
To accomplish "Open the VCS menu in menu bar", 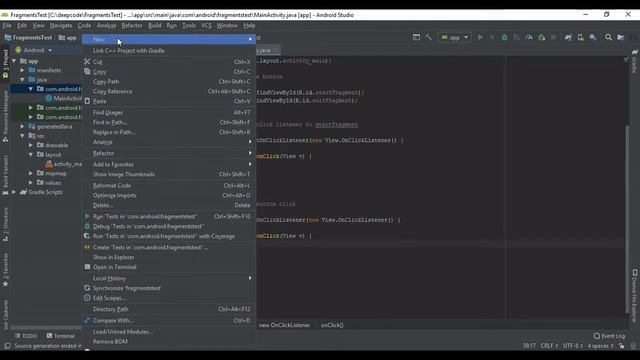I will click(206, 25).
